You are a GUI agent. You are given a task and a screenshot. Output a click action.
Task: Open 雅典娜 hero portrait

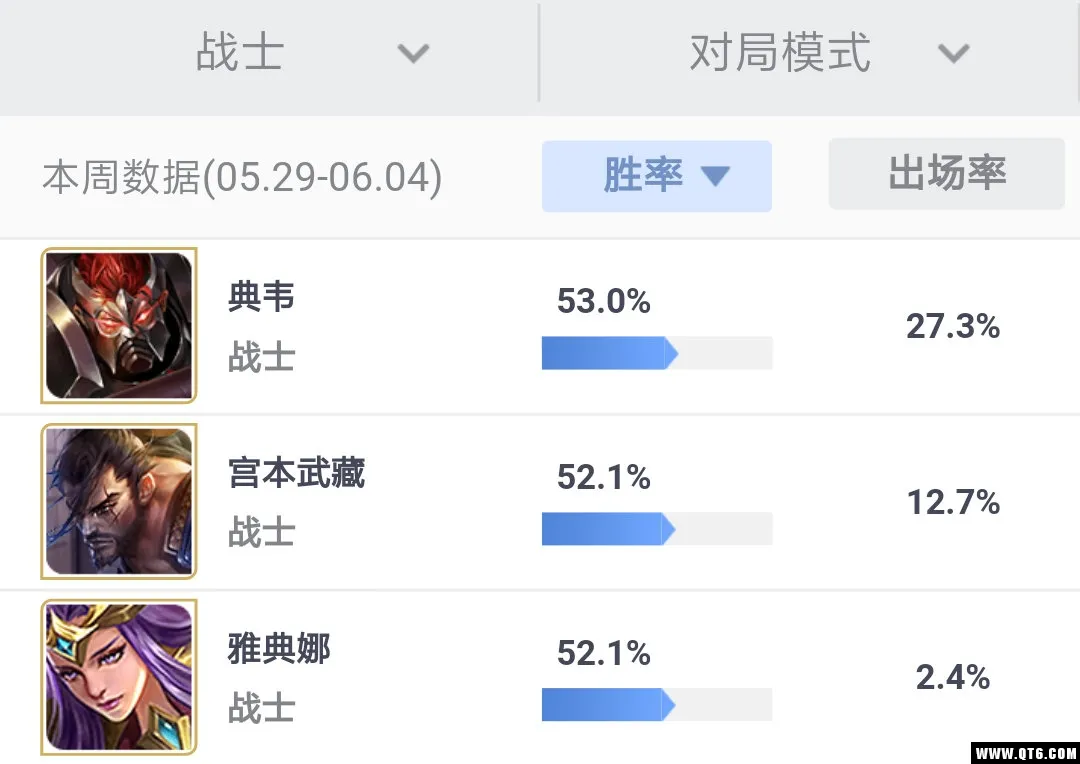point(119,677)
